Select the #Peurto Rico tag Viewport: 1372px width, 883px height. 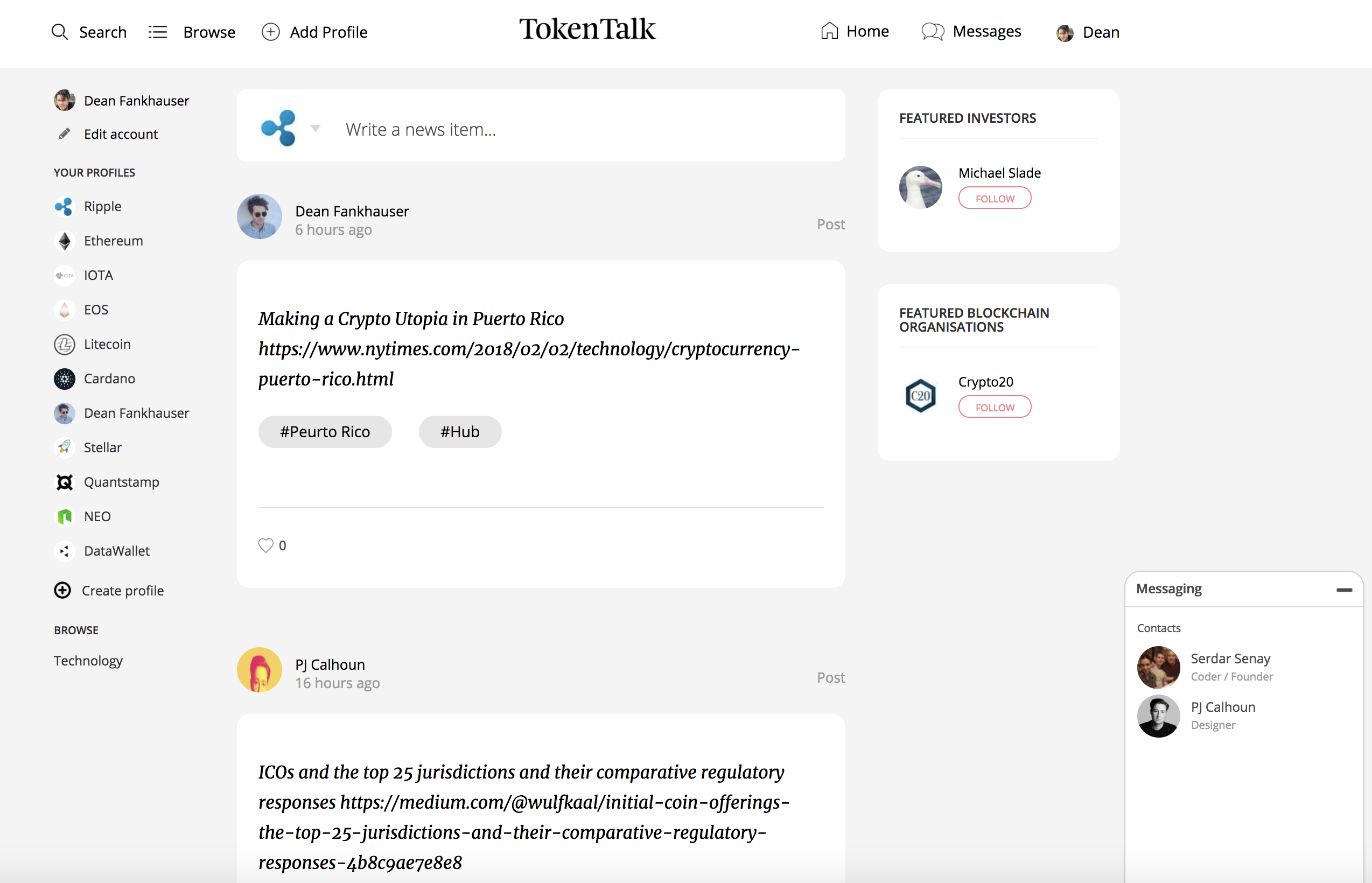[325, 432]
